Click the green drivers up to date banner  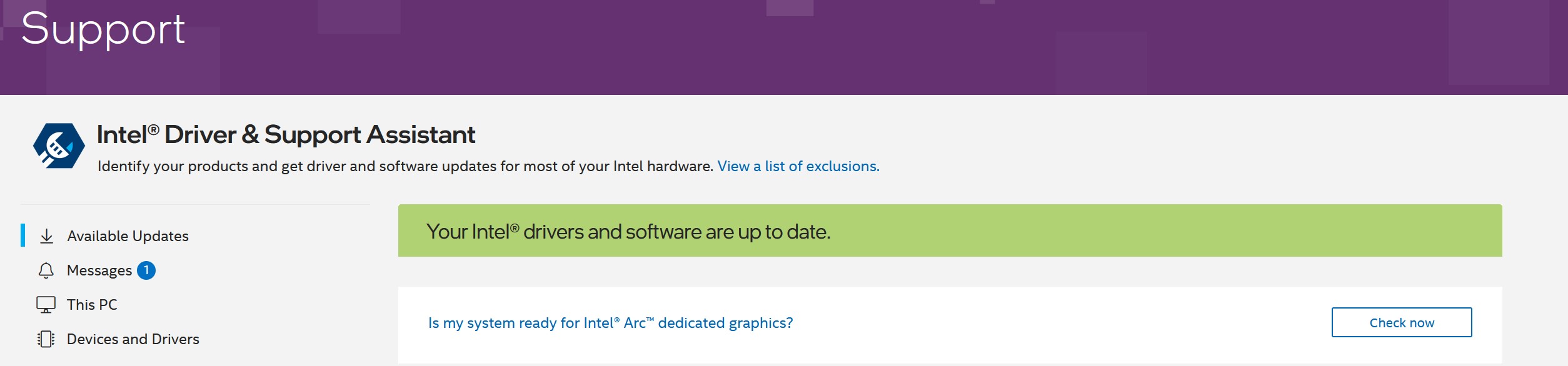pos(950,230)
